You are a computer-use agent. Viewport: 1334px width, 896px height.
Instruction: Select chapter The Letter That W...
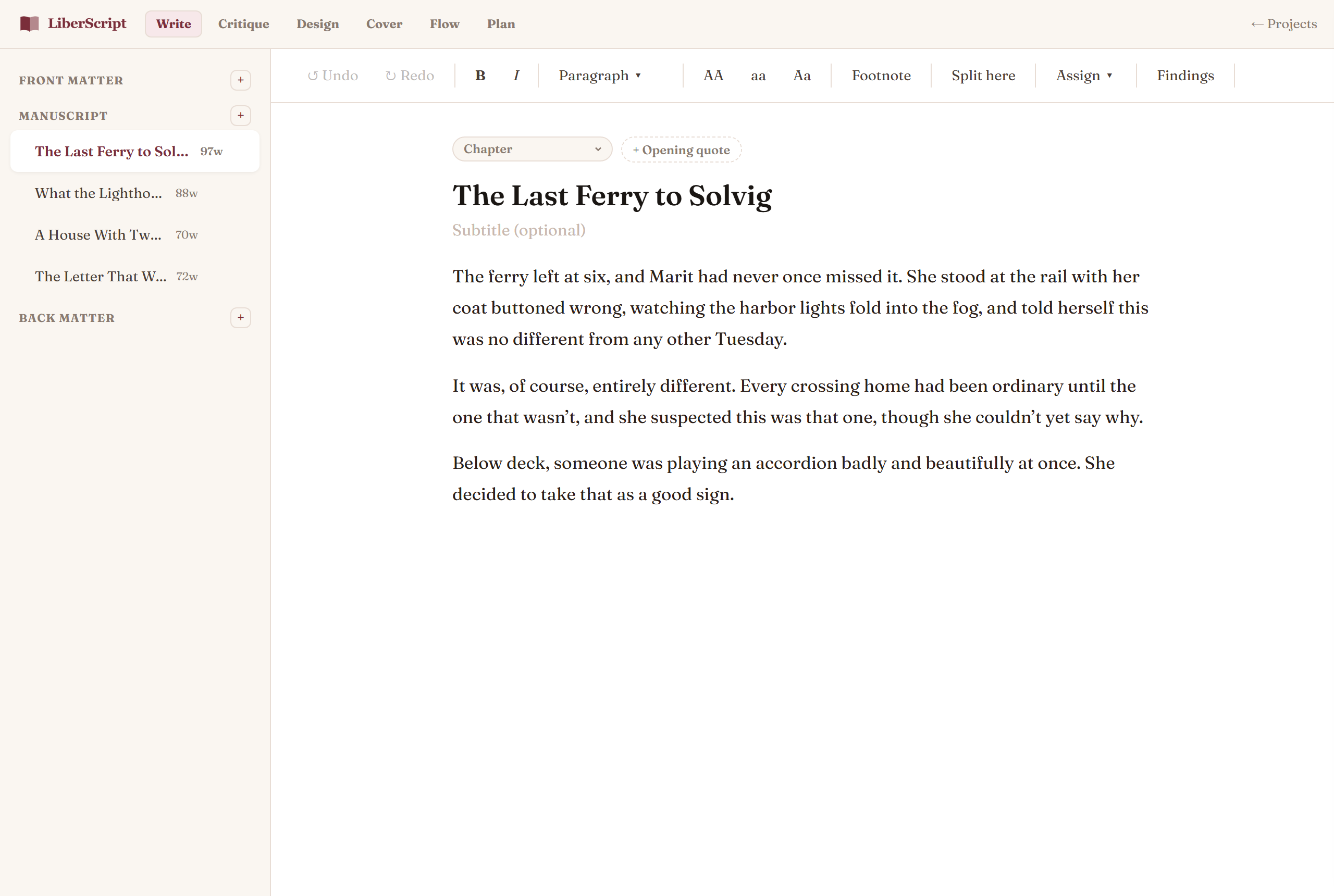point(135,277)
